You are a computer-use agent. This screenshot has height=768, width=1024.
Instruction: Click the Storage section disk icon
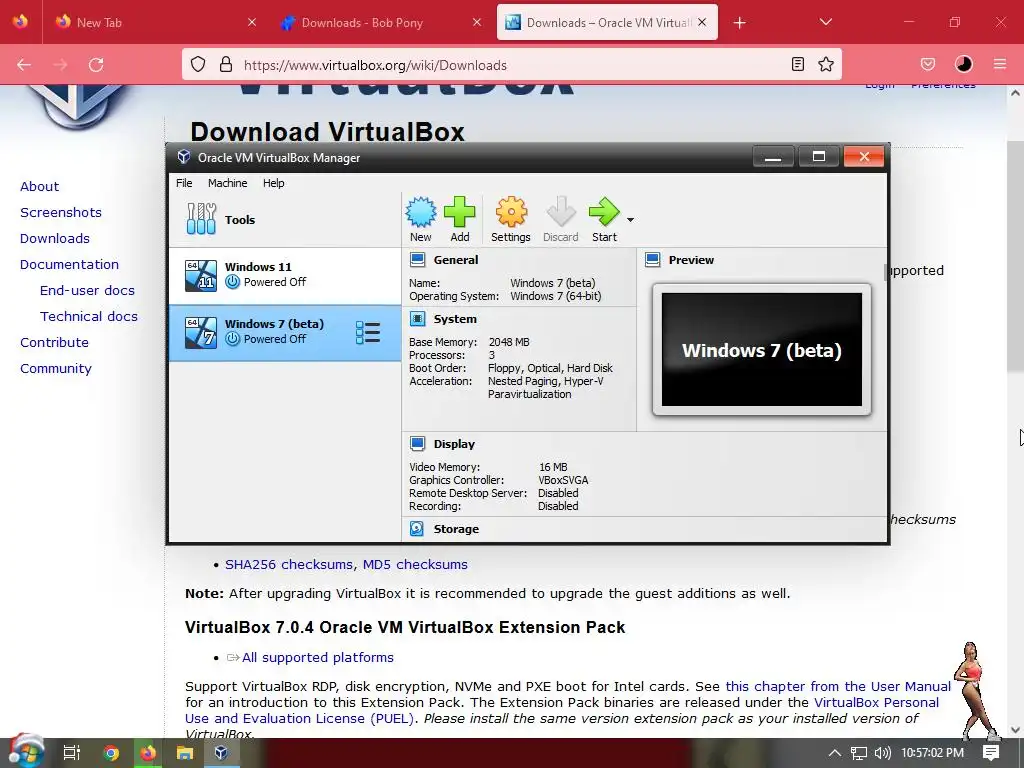point(417,529)
